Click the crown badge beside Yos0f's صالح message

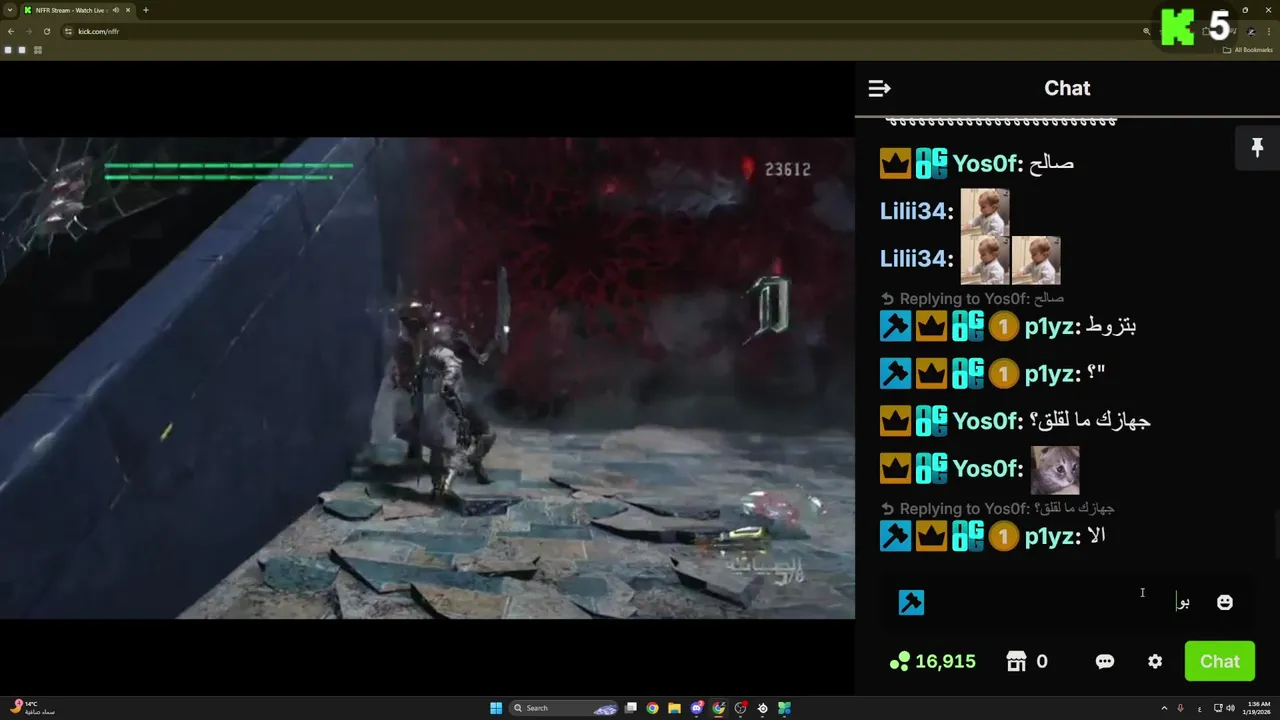coord(895,163)
